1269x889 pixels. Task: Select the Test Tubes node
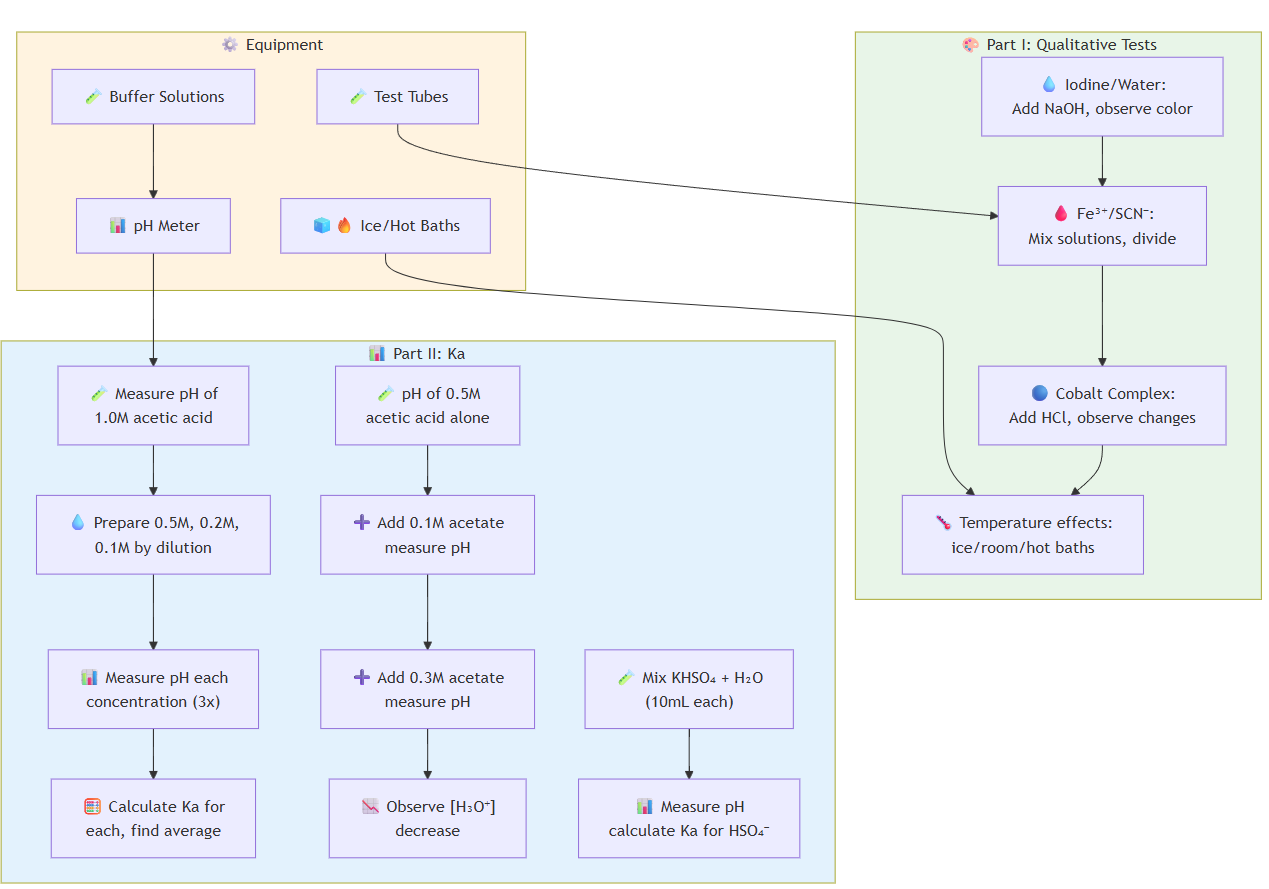(397, 97)
